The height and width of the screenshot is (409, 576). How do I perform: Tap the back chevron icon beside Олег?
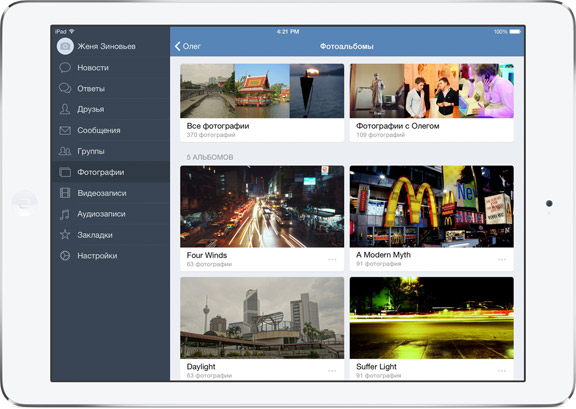(177, 46)
